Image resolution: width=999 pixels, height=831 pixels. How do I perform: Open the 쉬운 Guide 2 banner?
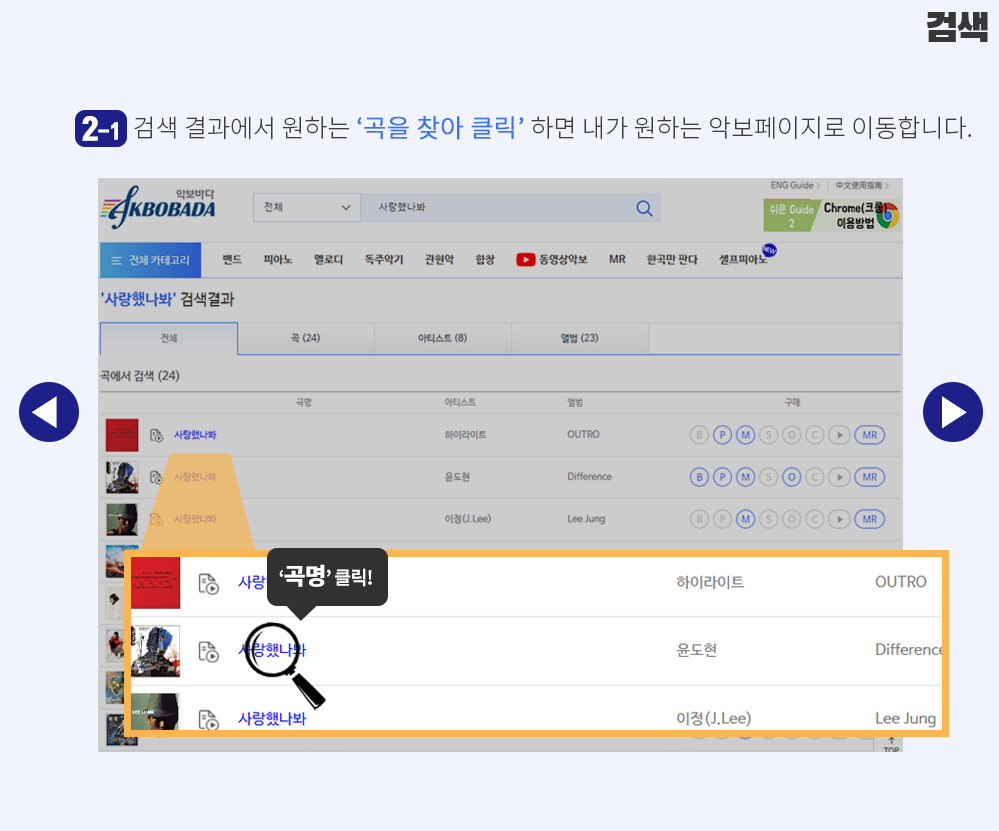point(791,215)
